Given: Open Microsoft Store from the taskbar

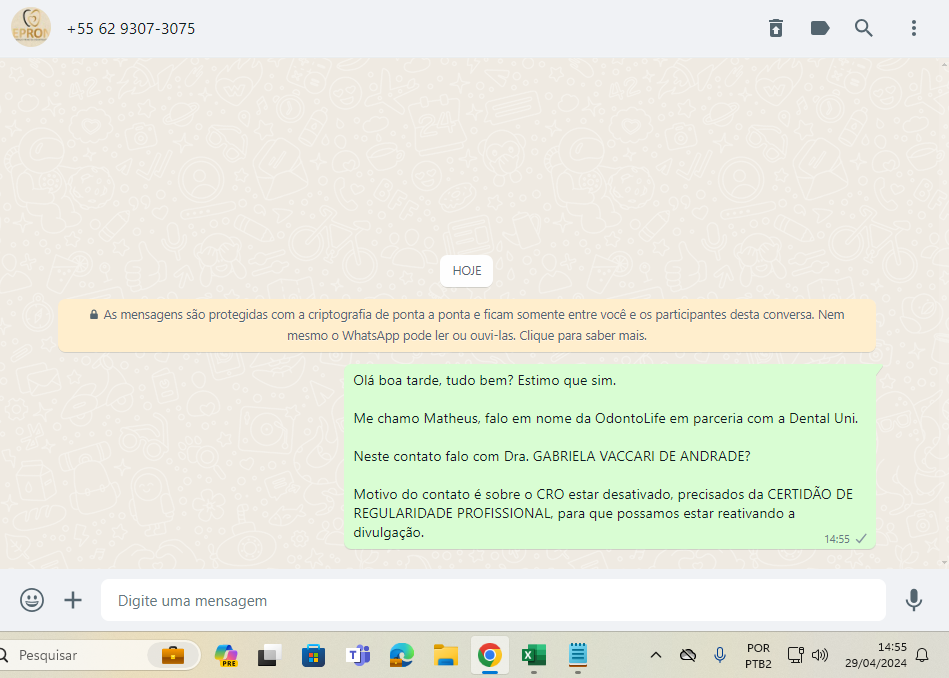Looking at the screenshot, I should click(x=313, y=655).
